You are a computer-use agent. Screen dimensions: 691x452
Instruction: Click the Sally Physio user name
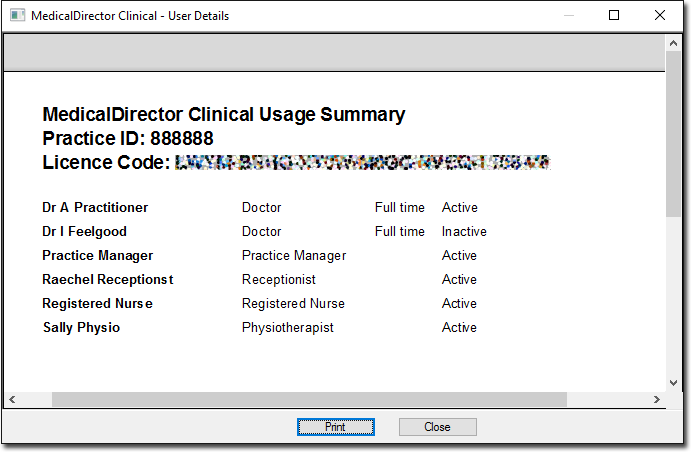82,327
